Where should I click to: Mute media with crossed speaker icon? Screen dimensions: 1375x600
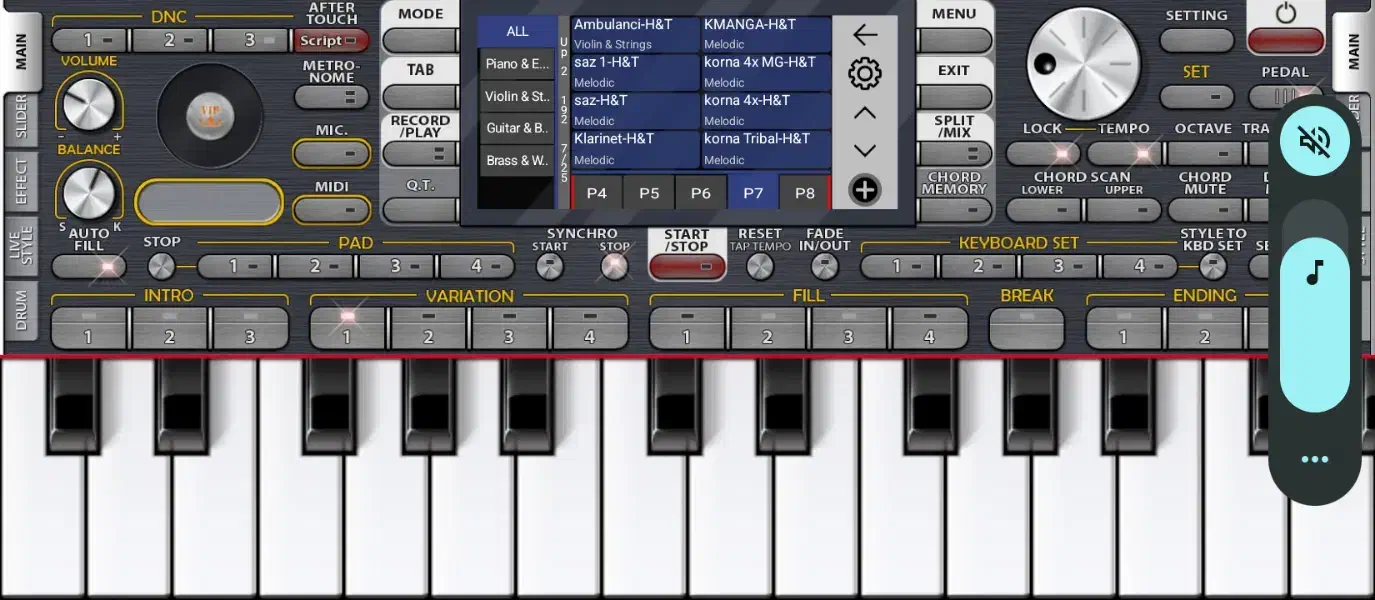tap(1314, 141)
